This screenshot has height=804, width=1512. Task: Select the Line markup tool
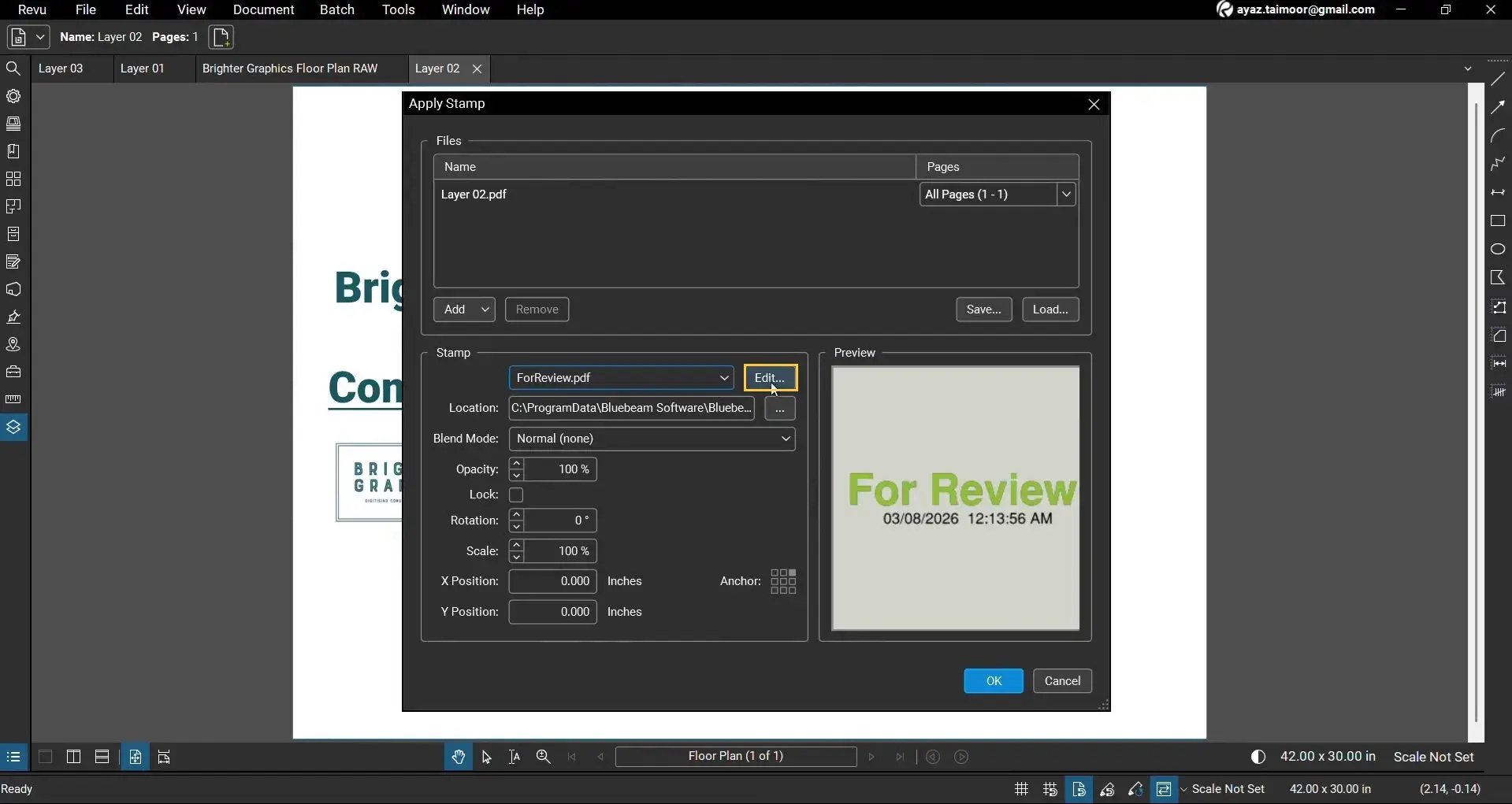[1498, 80]
